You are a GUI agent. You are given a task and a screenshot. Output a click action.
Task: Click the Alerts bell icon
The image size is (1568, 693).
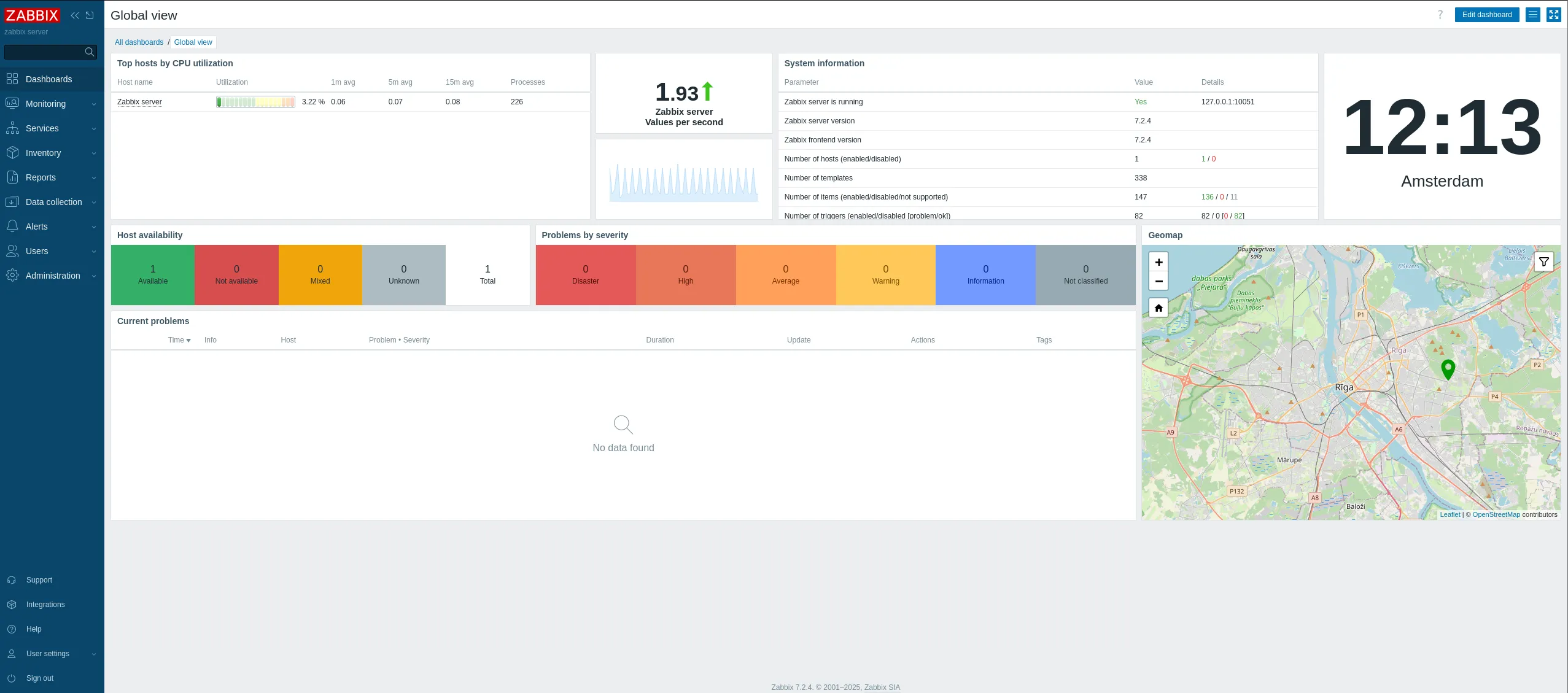pyautogui.click(x=12, y=226)
